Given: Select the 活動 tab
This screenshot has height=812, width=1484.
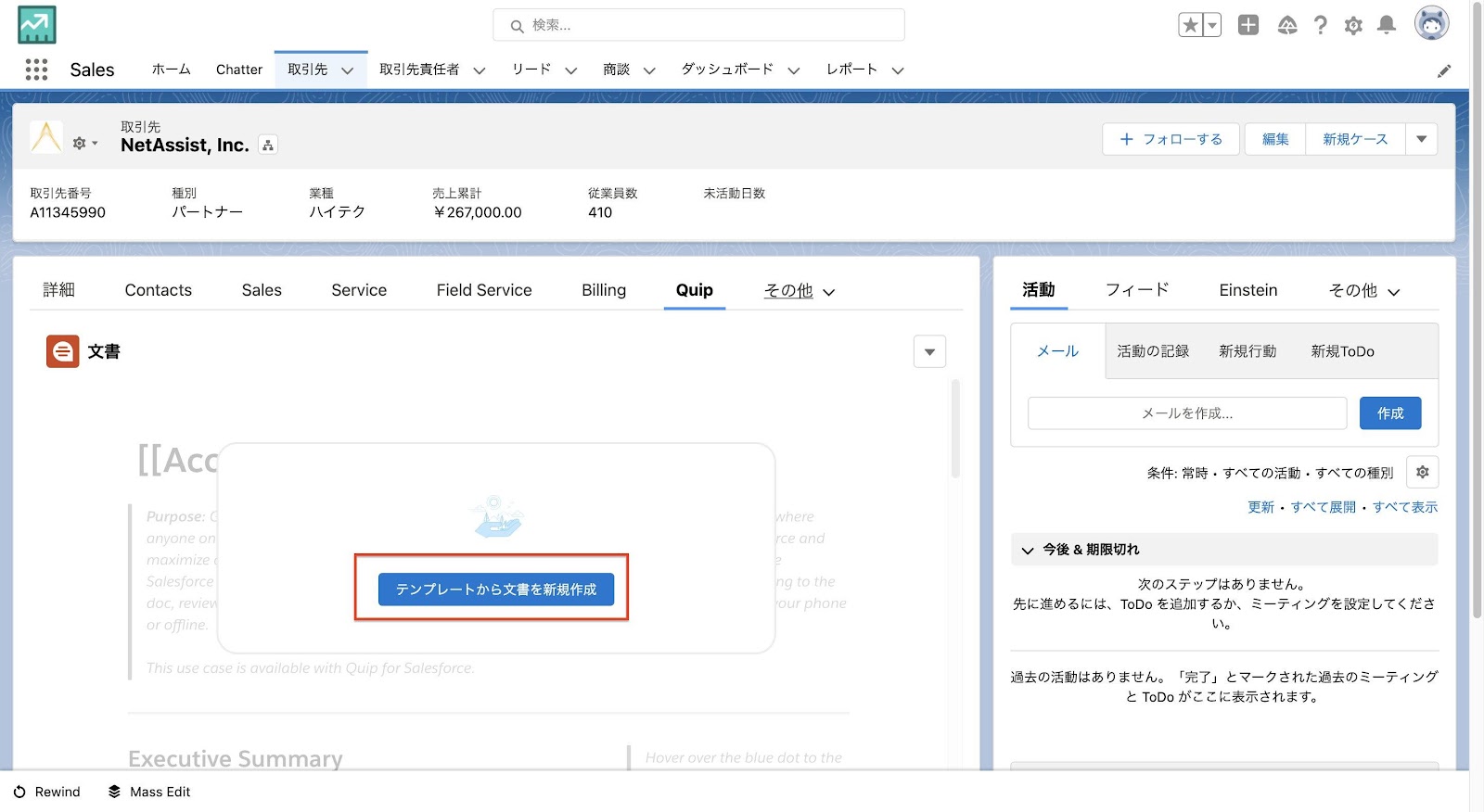Looking at the screenshot, I should [x=1039, y=290].
